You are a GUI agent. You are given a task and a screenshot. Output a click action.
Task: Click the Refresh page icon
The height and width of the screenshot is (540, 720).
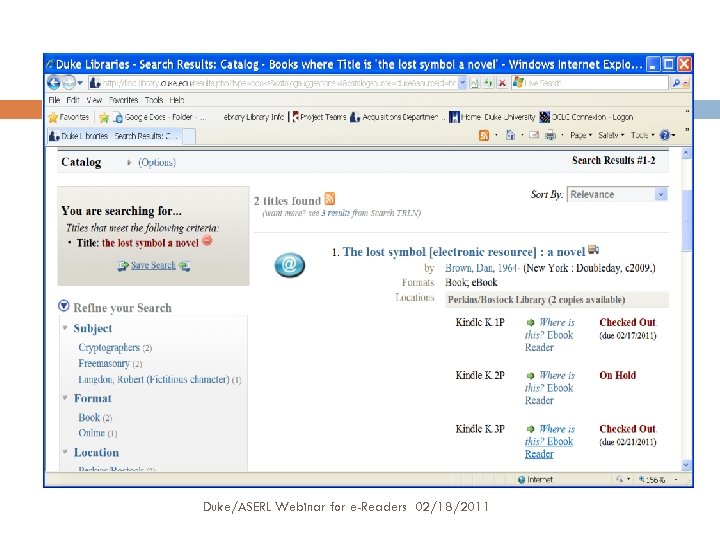489,83
